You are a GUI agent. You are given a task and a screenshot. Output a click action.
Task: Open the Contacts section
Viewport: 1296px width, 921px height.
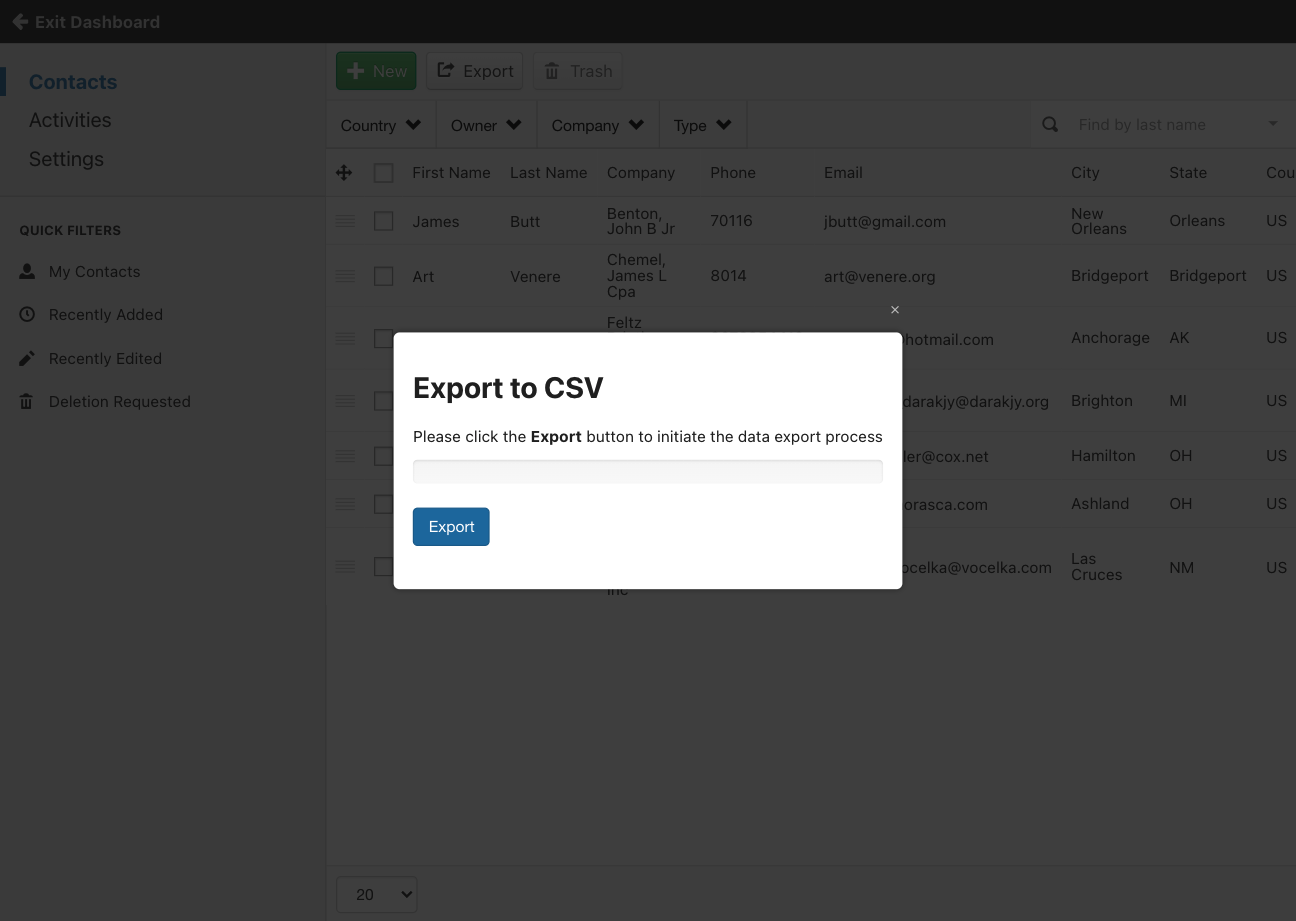pyautogui.click(x=73, y=82)
